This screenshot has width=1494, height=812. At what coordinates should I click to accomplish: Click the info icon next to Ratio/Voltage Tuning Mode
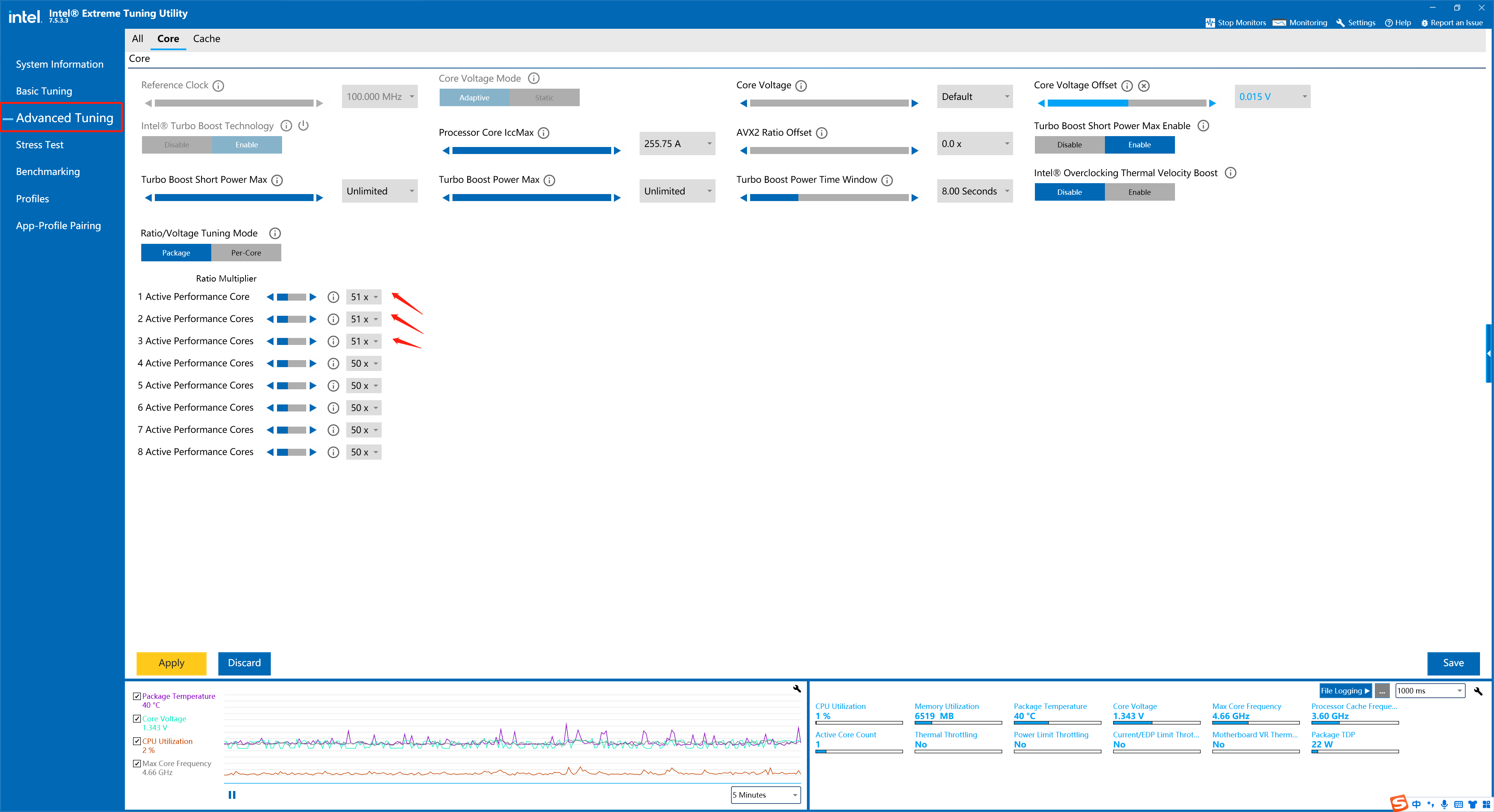(x=278, y=233)
